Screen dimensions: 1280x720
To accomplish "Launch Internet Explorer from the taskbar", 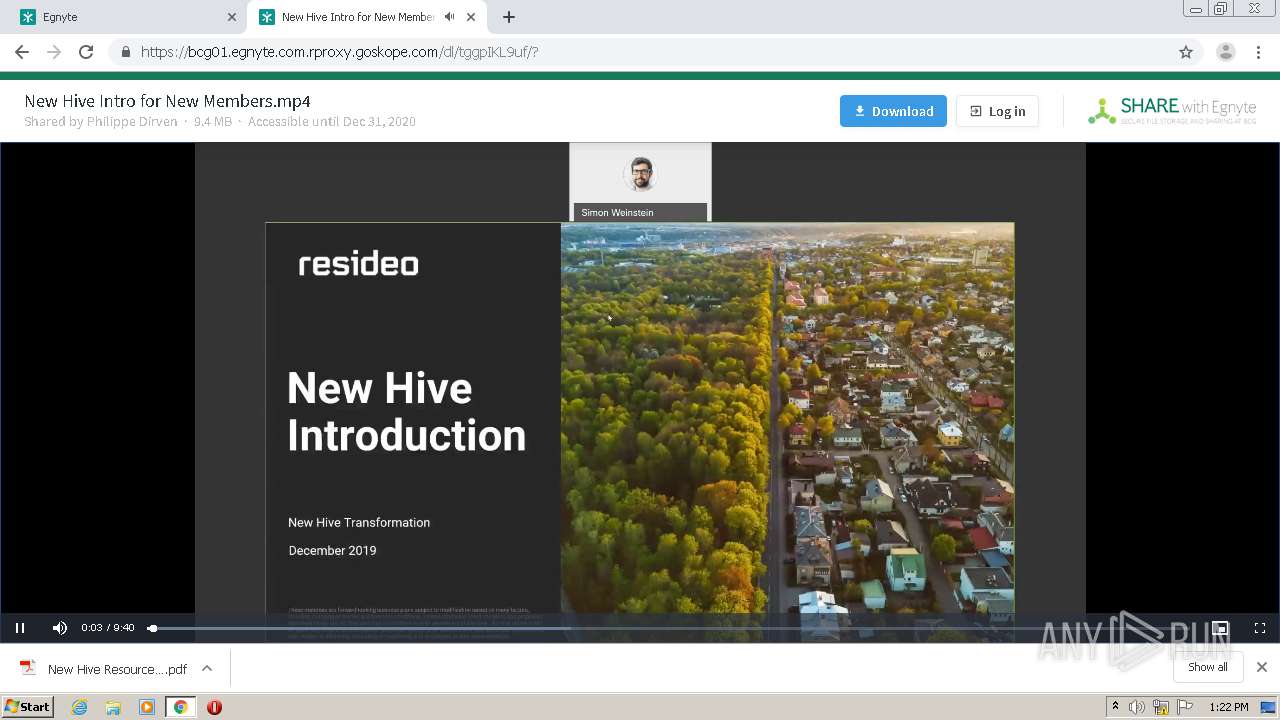I will click(x=80, y=707).
